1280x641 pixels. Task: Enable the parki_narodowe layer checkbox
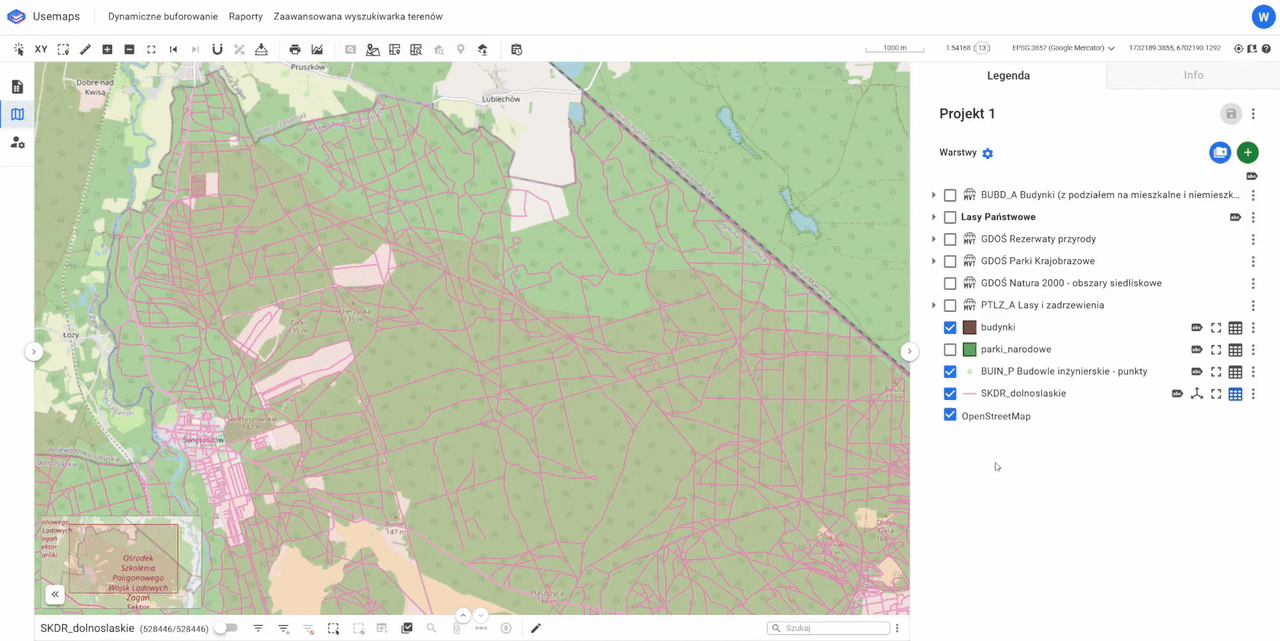coord(950,350)
